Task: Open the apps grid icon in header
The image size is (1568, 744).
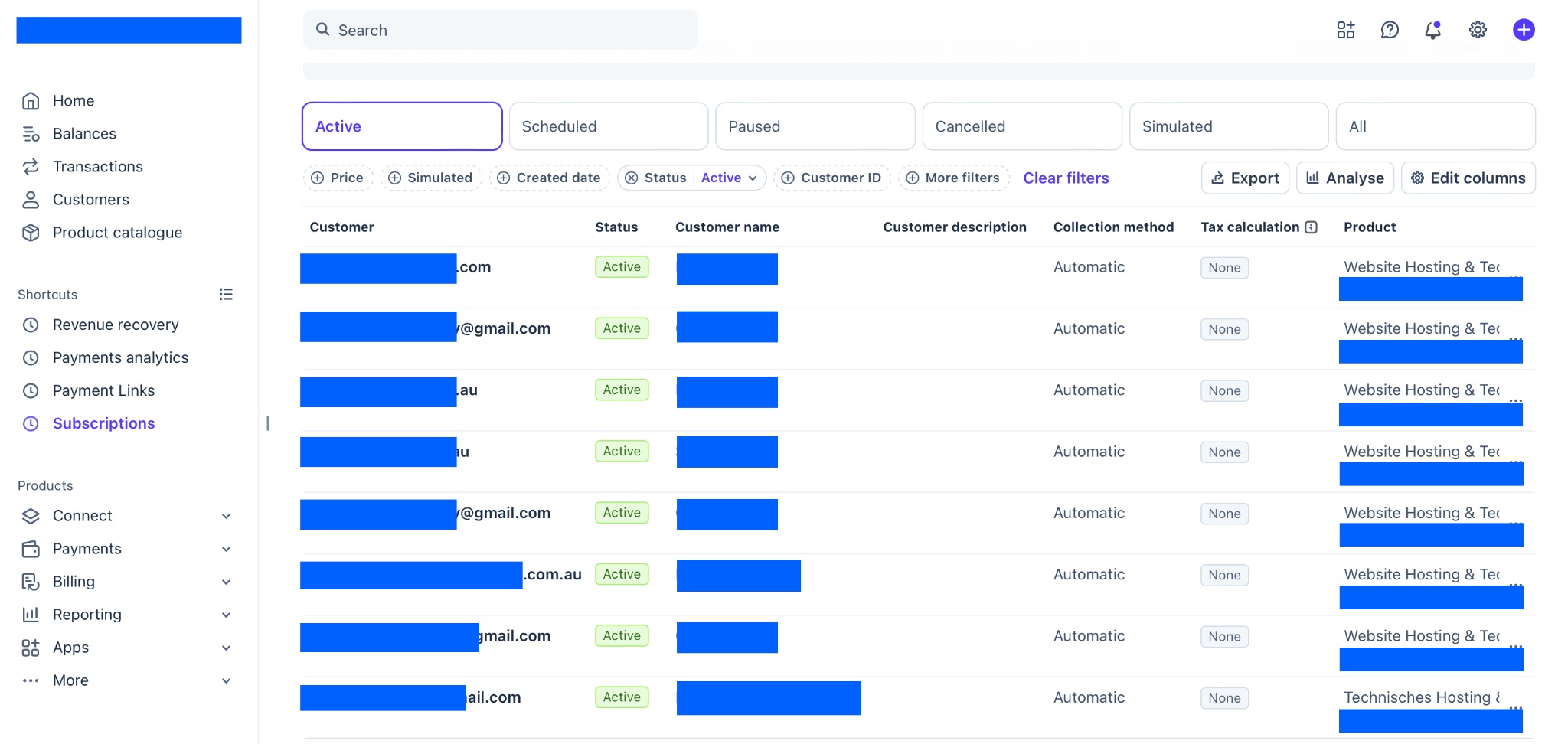Action: coord(1345,30)
